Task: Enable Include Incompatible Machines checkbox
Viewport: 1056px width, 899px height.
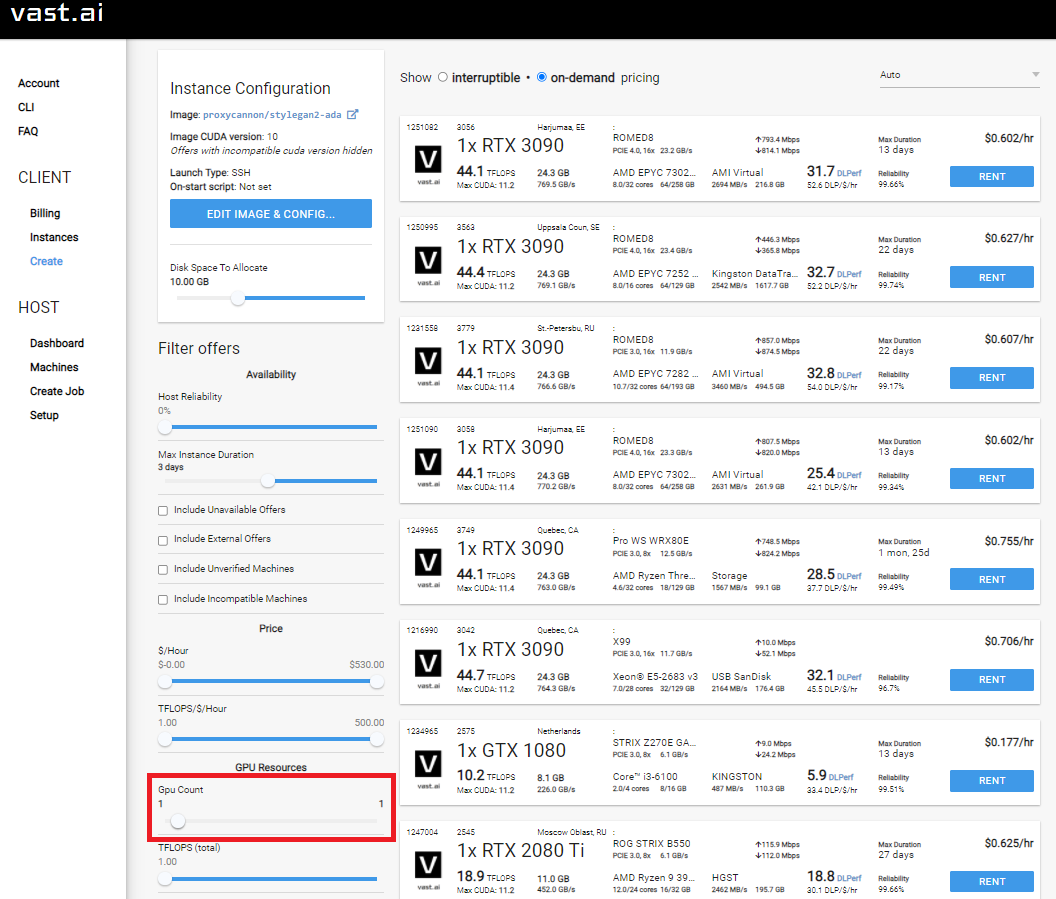Action: (x=163, y=599)
